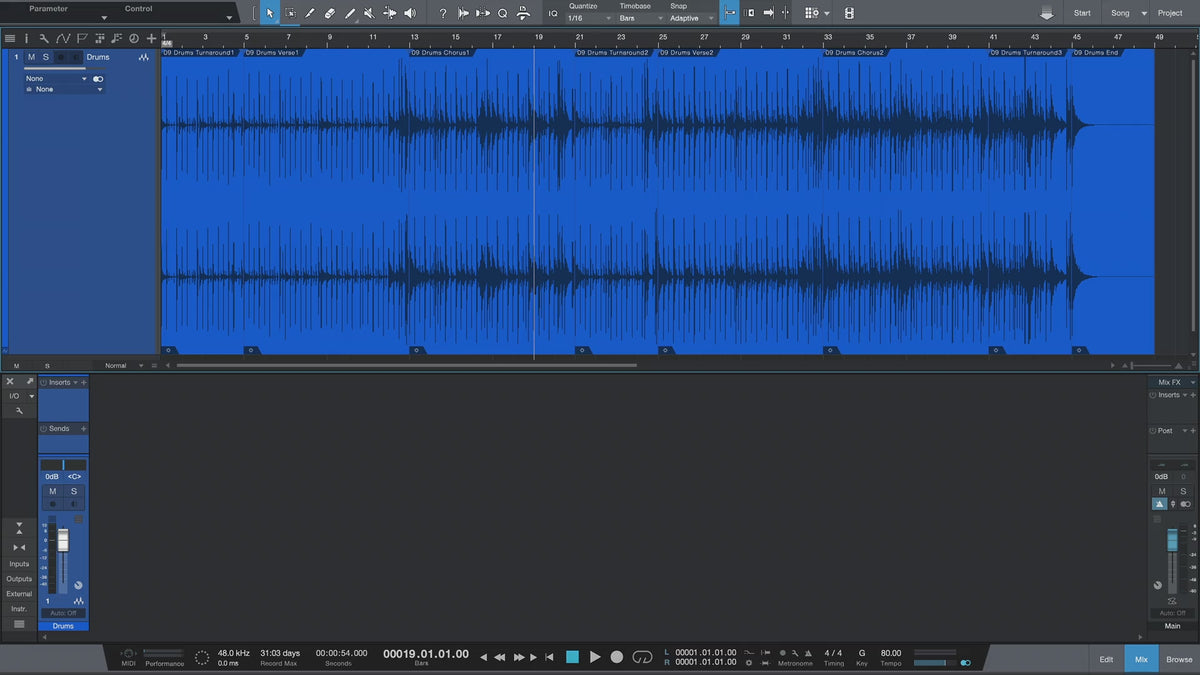Select the Eraser tool
Viewport: 1200px width, 675px height.
(x=330, y=13)
